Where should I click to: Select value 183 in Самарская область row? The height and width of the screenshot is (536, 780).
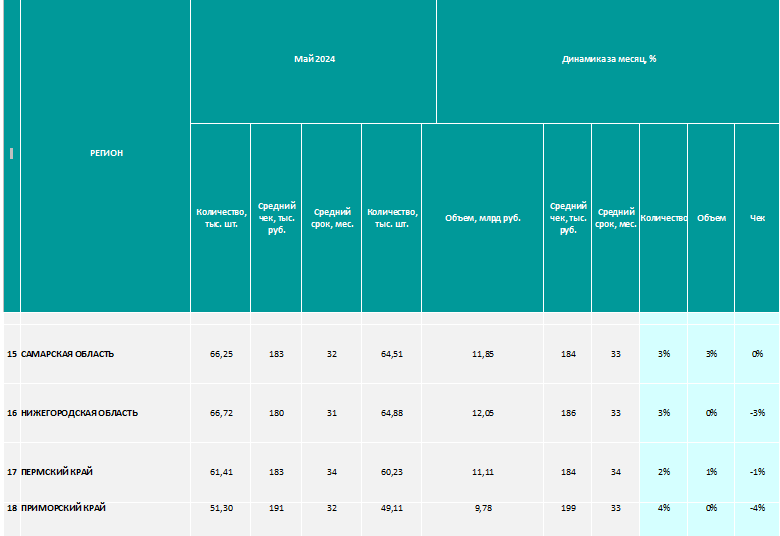[x=276, y=354]
